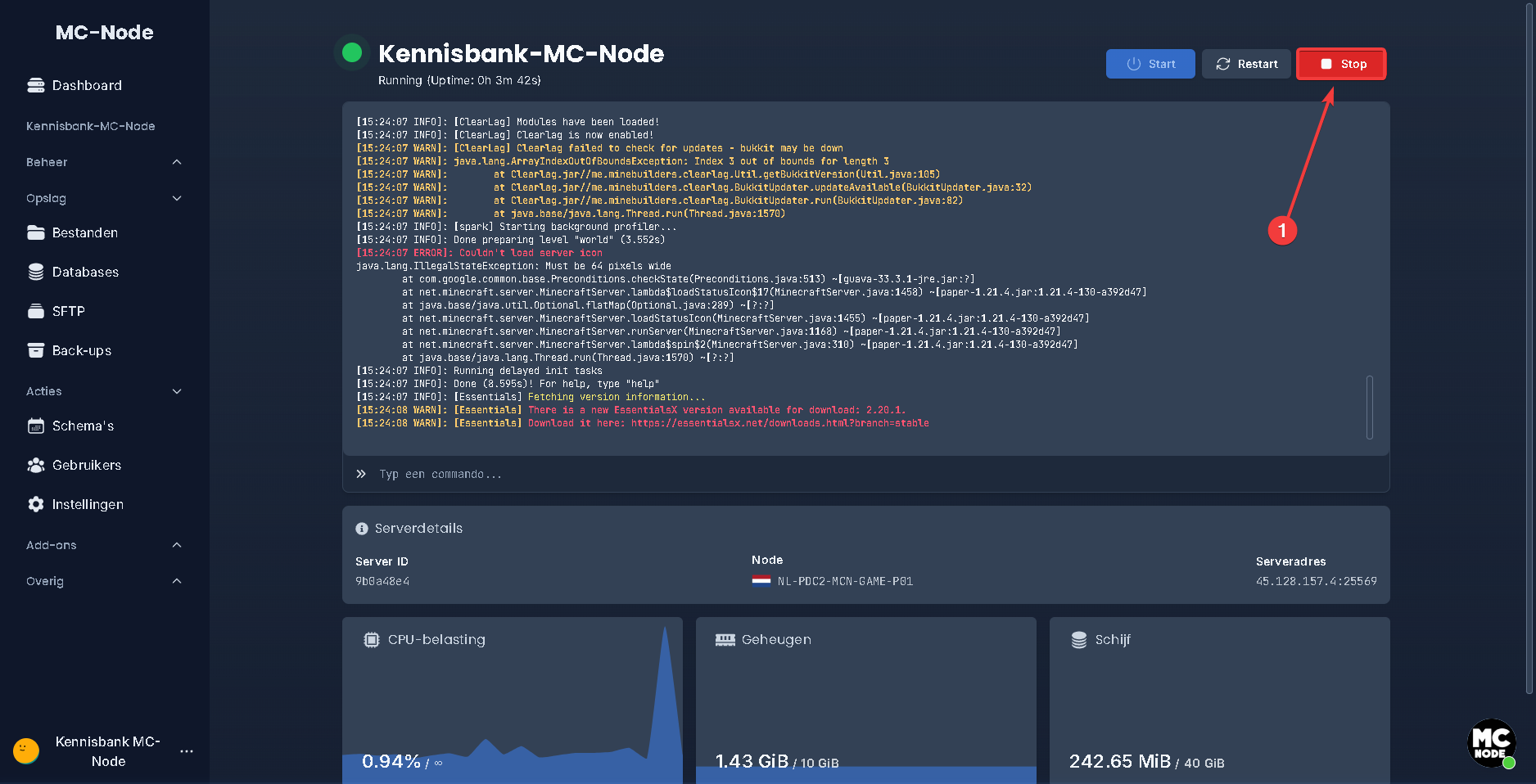Open Back-ups page
Viewport: 1536px width, 784px height.
coord(105,350)
